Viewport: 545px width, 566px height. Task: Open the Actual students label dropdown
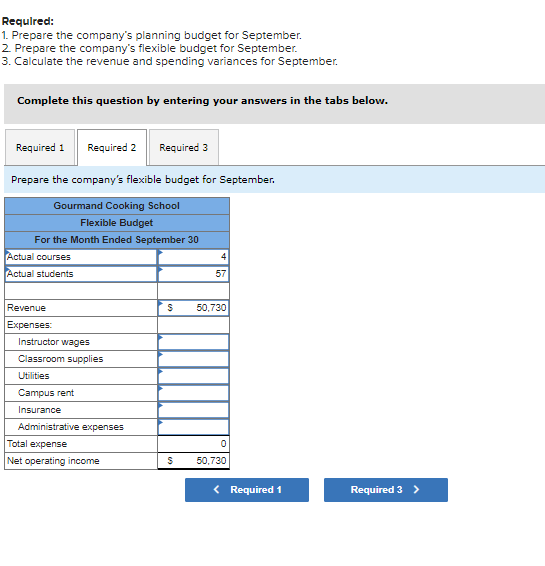81,274
